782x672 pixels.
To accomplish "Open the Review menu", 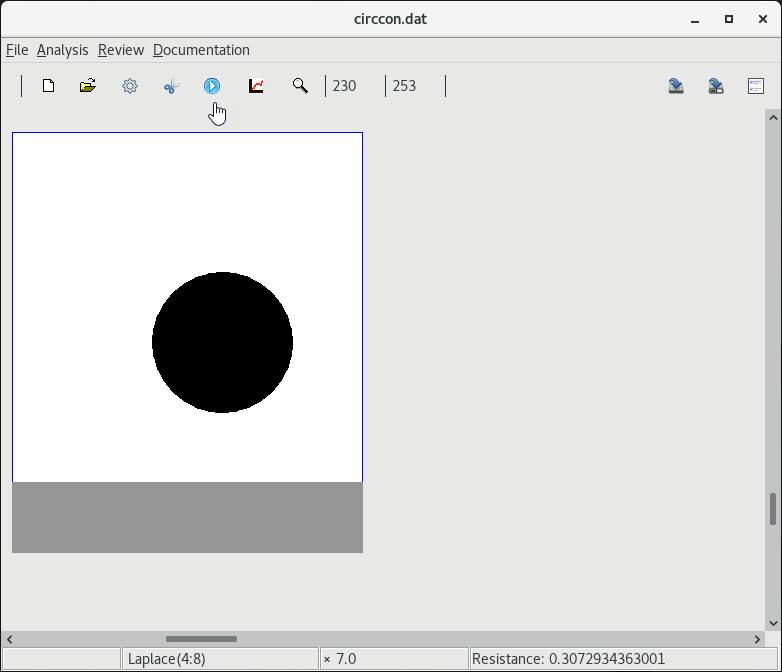I will (x=121, y=50).
